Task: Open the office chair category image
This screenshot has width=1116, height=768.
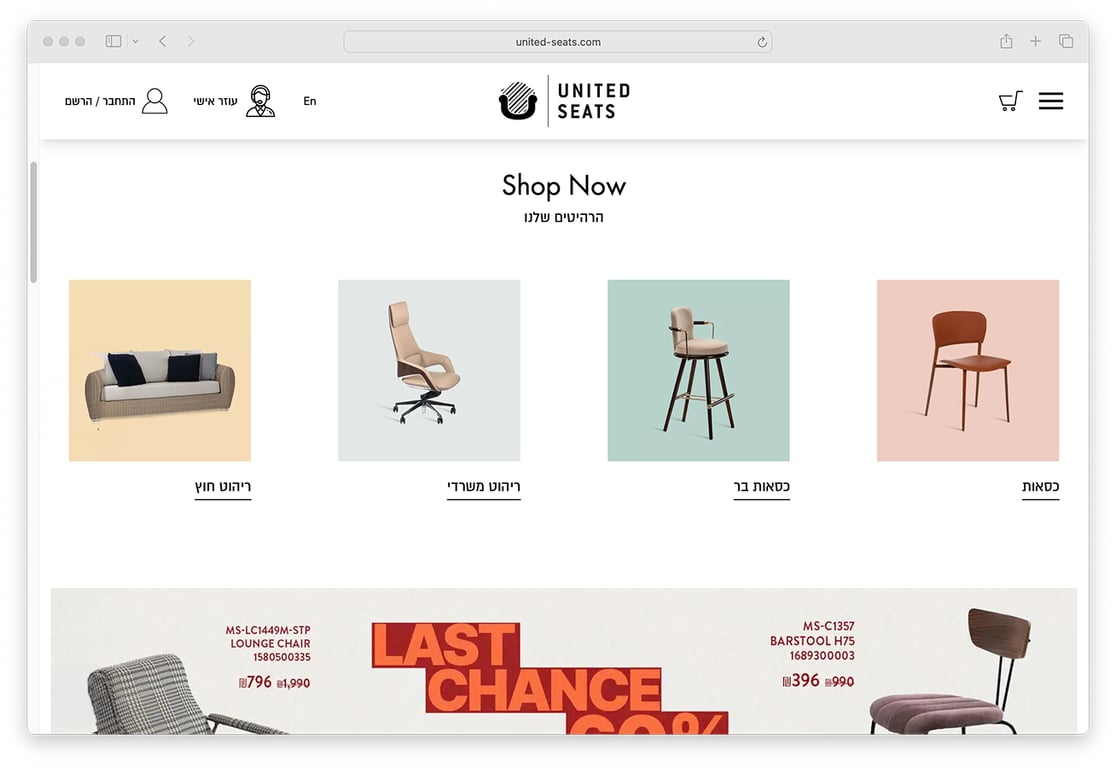Action: 429,370
